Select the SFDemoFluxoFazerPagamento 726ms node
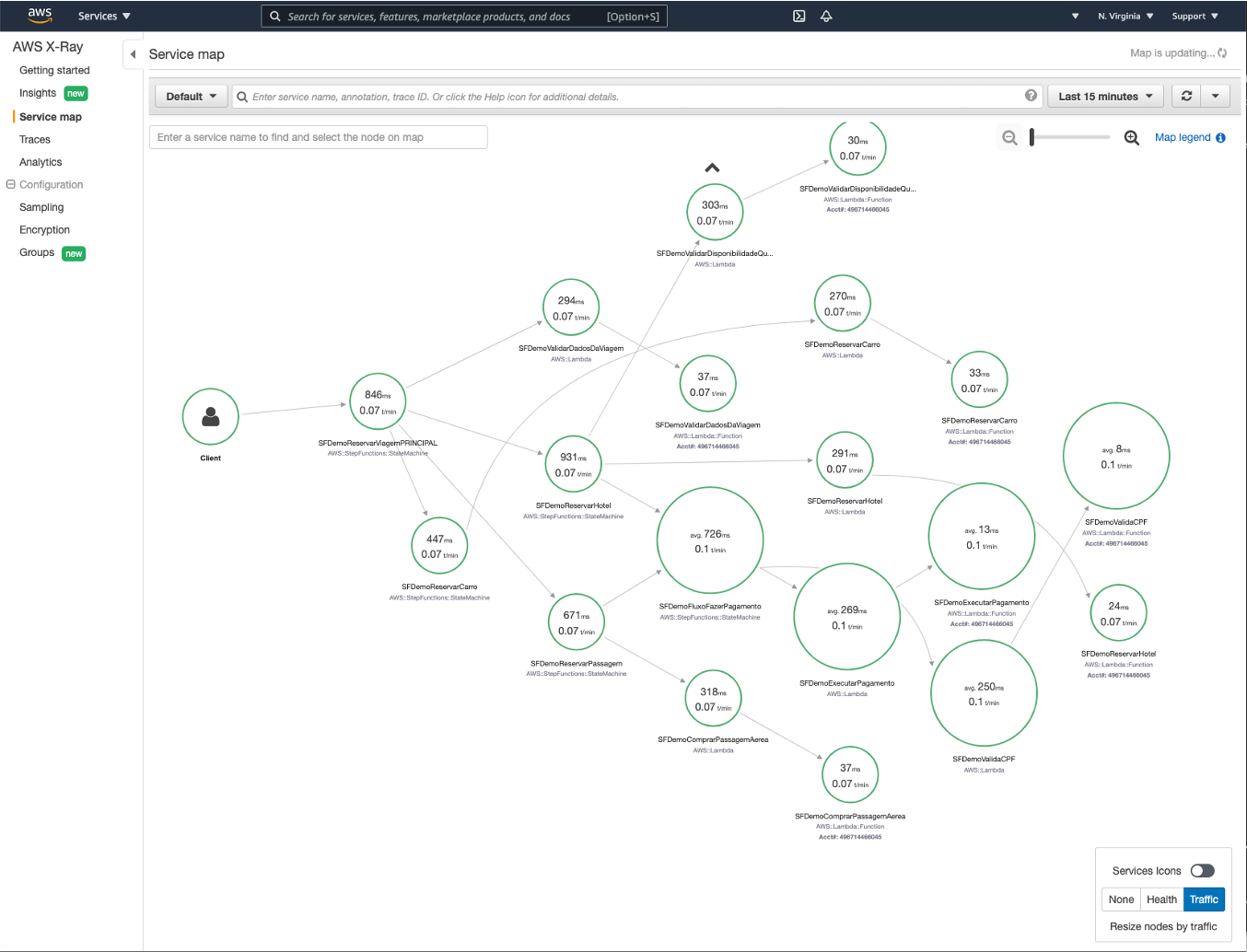1247x952 pixels. (x=710, y=540)
